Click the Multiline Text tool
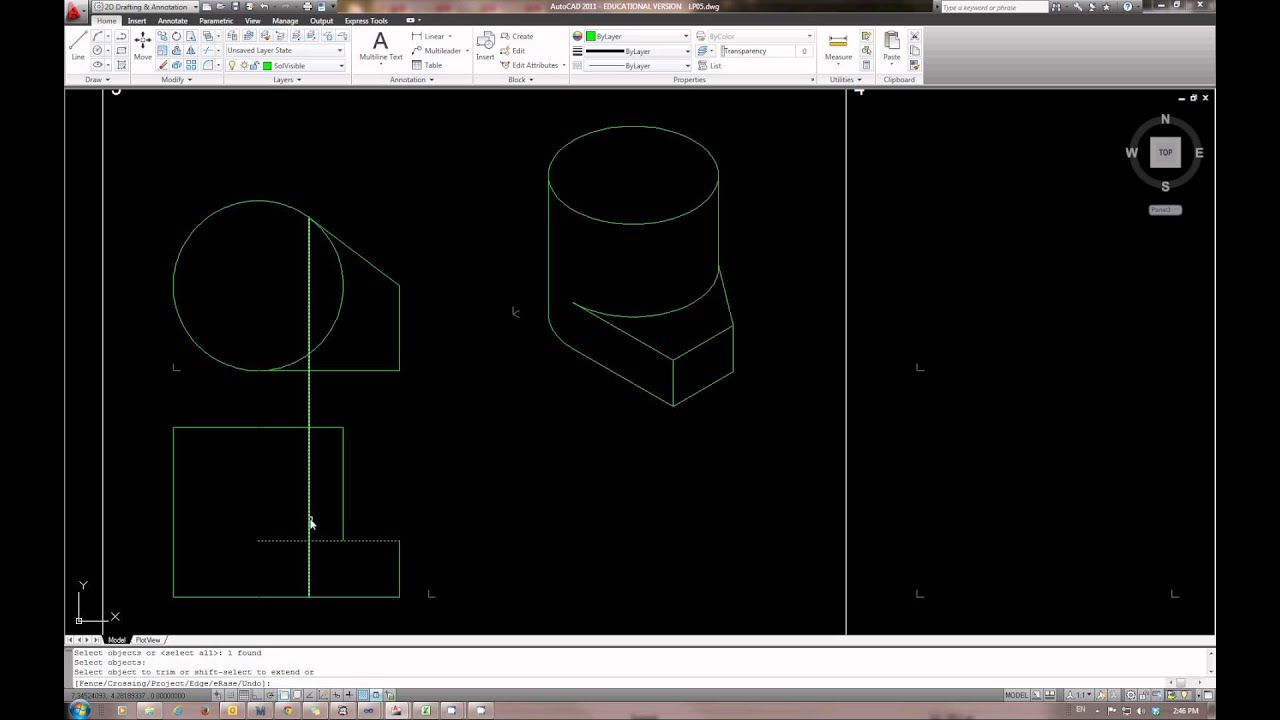This screenshot has width=1280, height=720. [x=380, y=46]
